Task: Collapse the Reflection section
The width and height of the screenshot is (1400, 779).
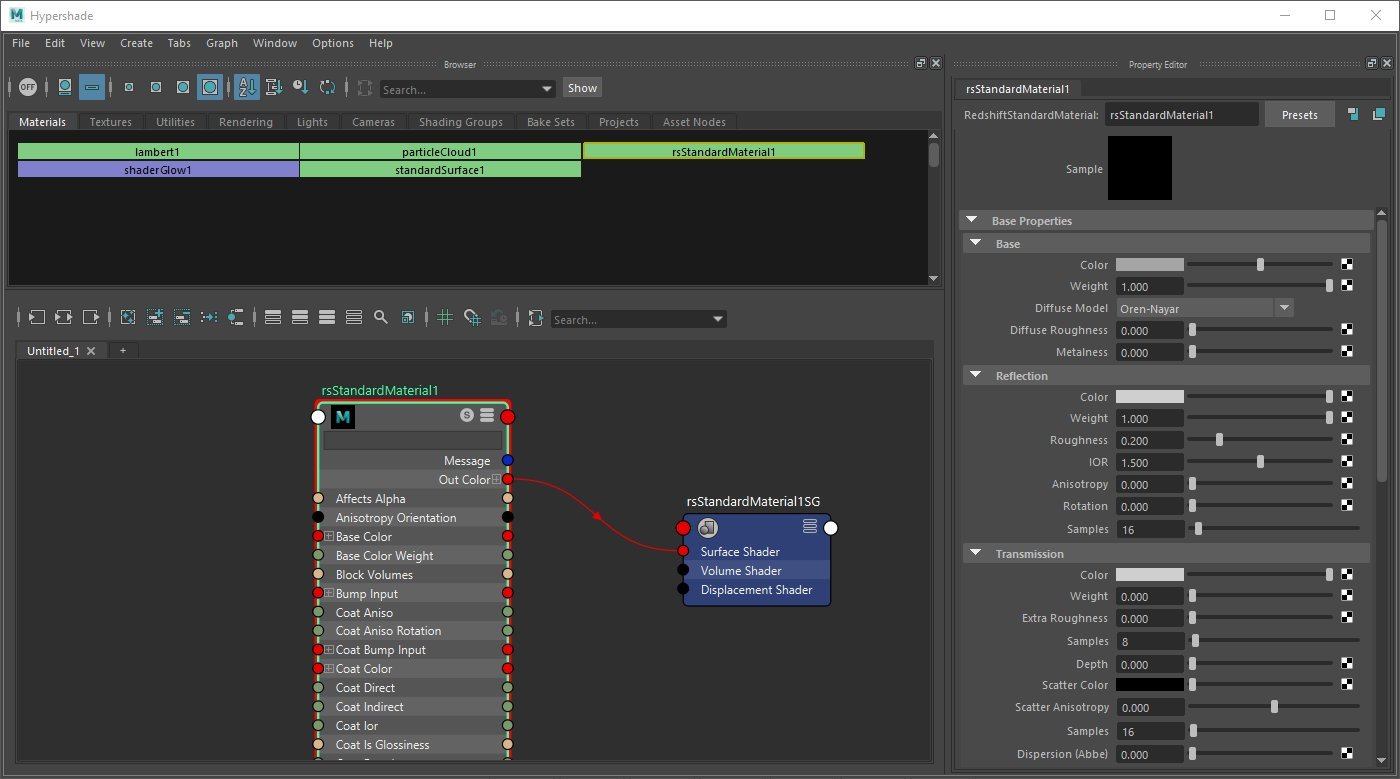Action: click(975, 376)
